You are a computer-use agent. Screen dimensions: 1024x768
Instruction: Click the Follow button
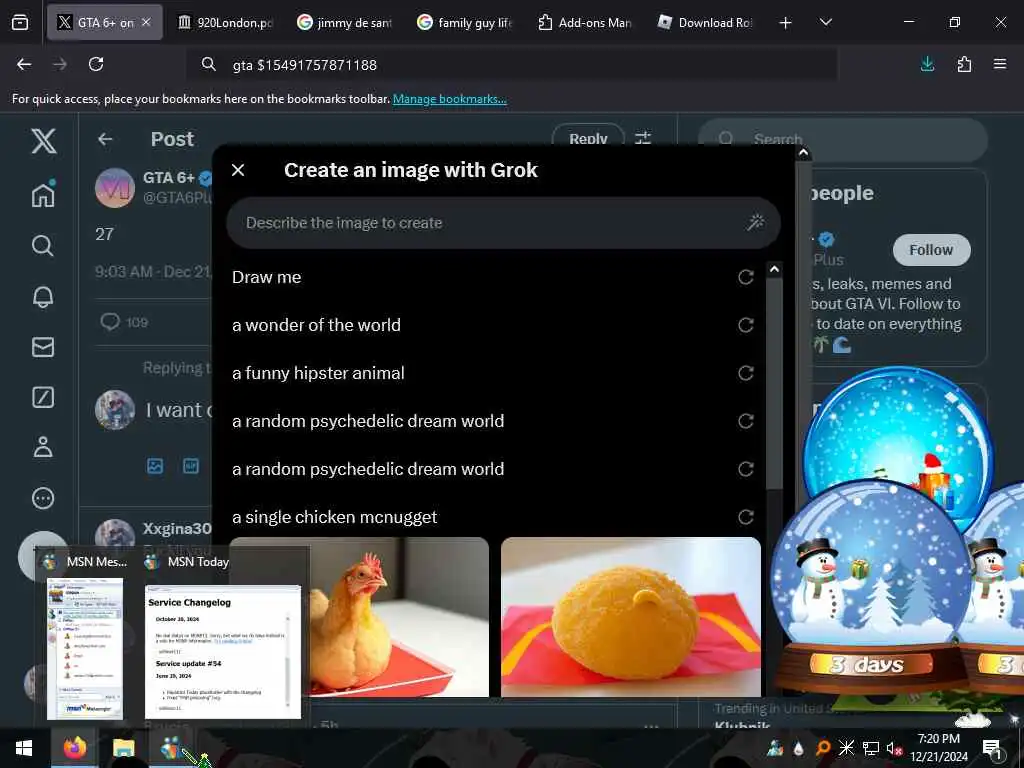click(x=931, y=249)
